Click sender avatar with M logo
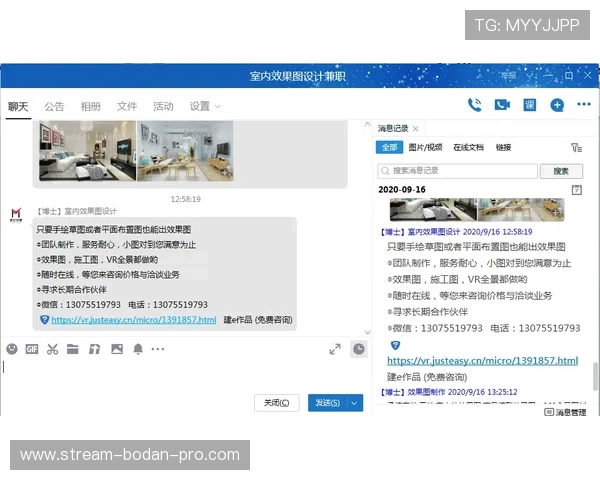This screenshot has width=600, height=480. [x=16, y=215]
